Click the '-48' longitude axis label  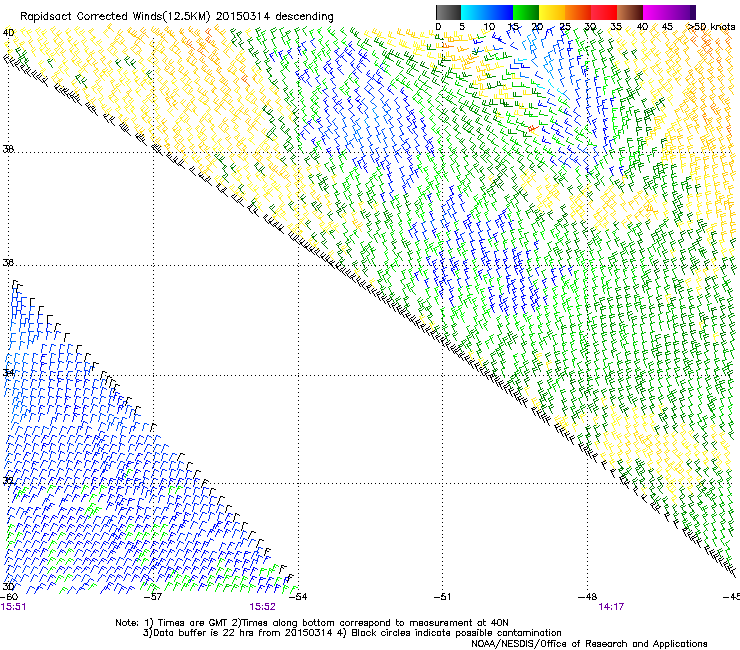[x=587, y=597]
